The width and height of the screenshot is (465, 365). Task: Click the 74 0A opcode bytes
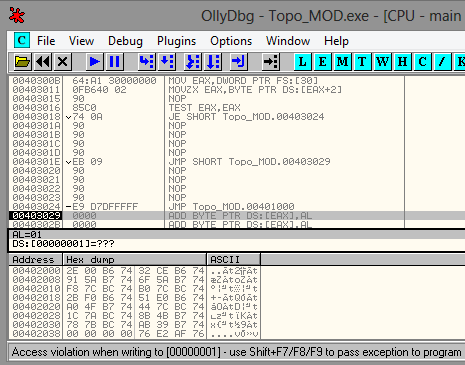[87, 117]
